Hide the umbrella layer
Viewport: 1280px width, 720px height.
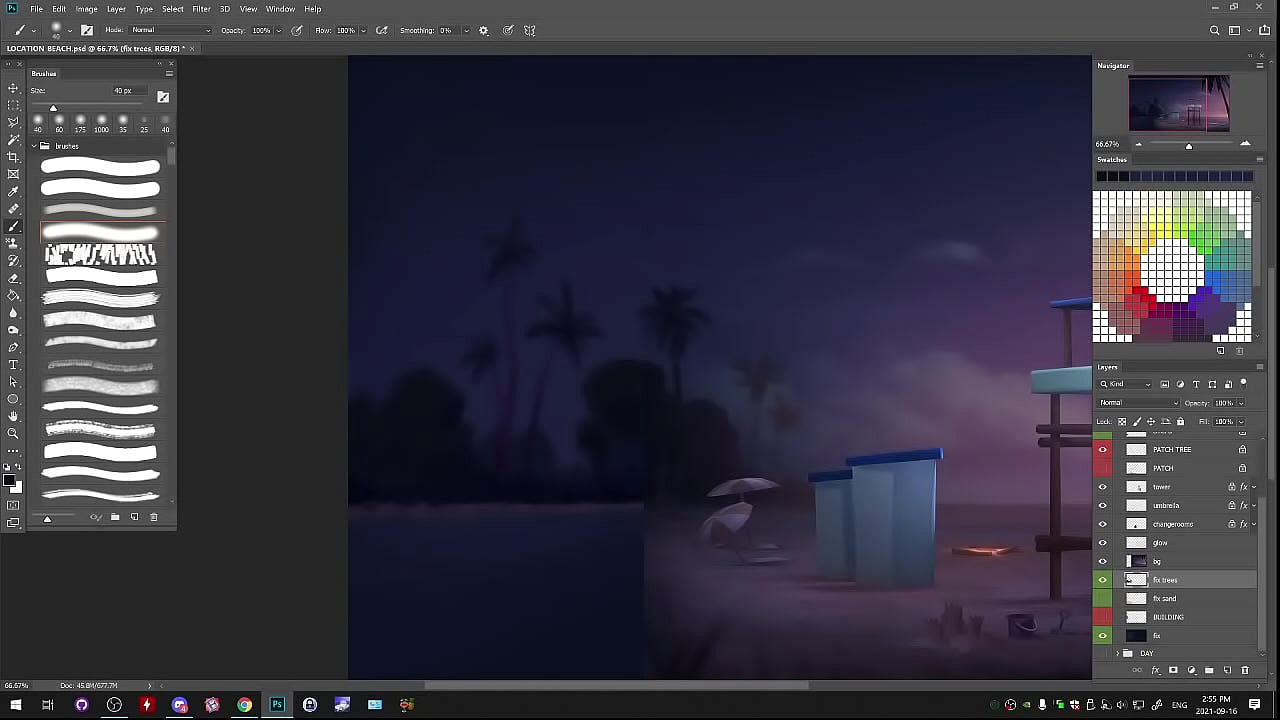click(x=1103, y=506)
